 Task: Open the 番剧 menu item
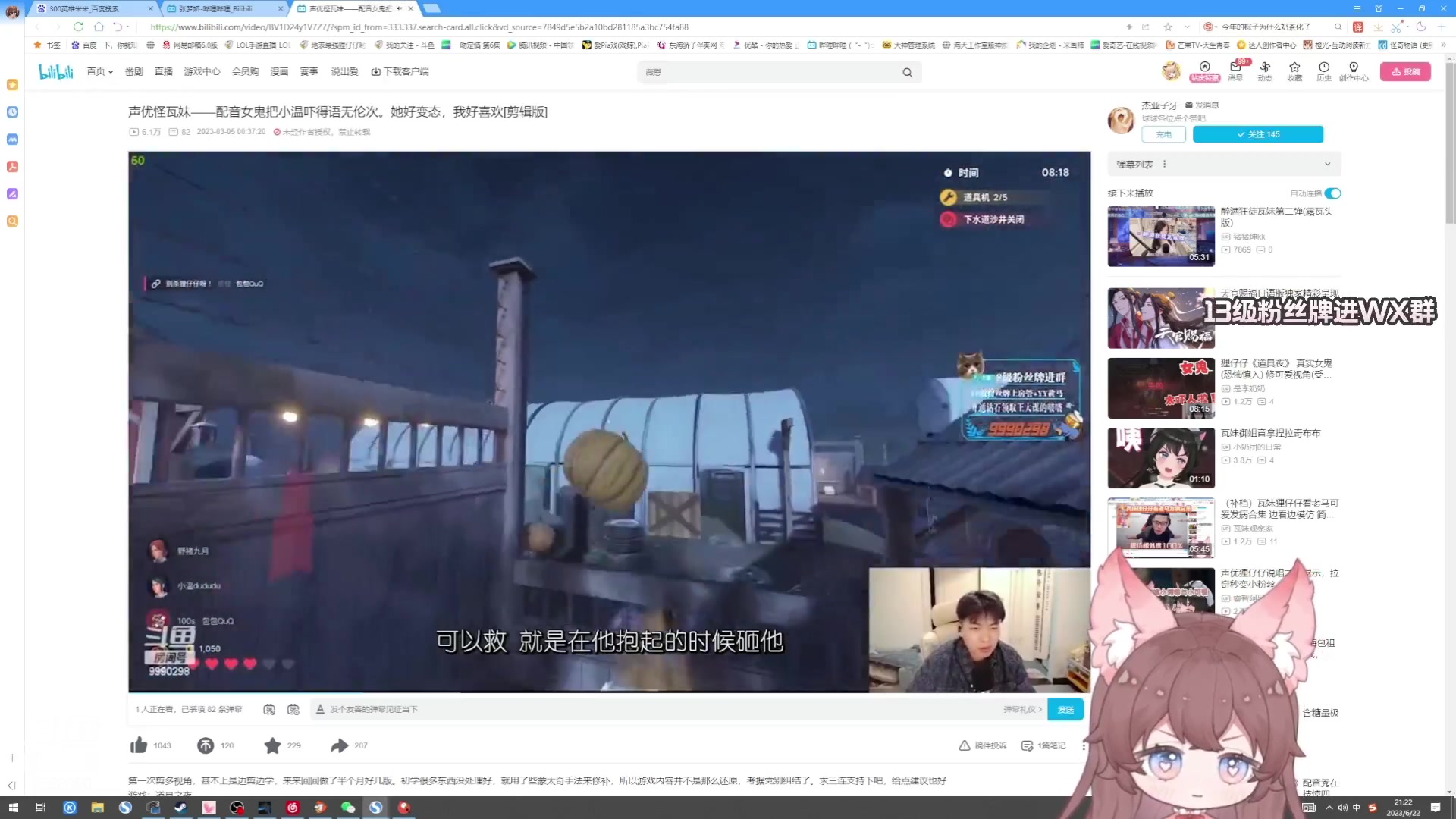click(x=134, y=72)
